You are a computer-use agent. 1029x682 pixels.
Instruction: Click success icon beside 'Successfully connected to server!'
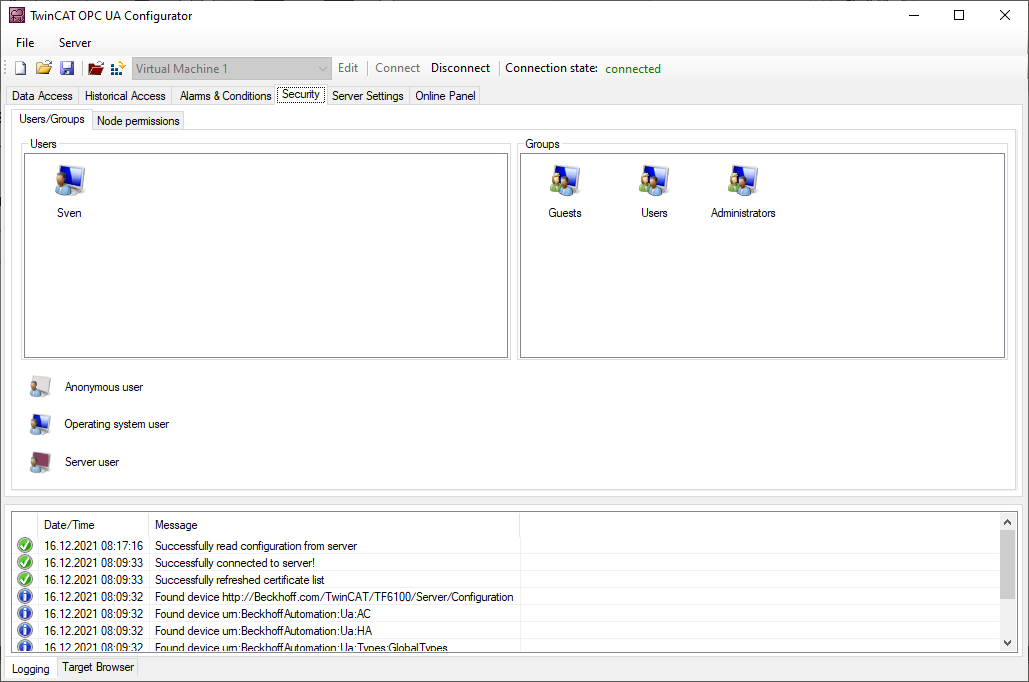pyautogui.click(x=25, y=563)
